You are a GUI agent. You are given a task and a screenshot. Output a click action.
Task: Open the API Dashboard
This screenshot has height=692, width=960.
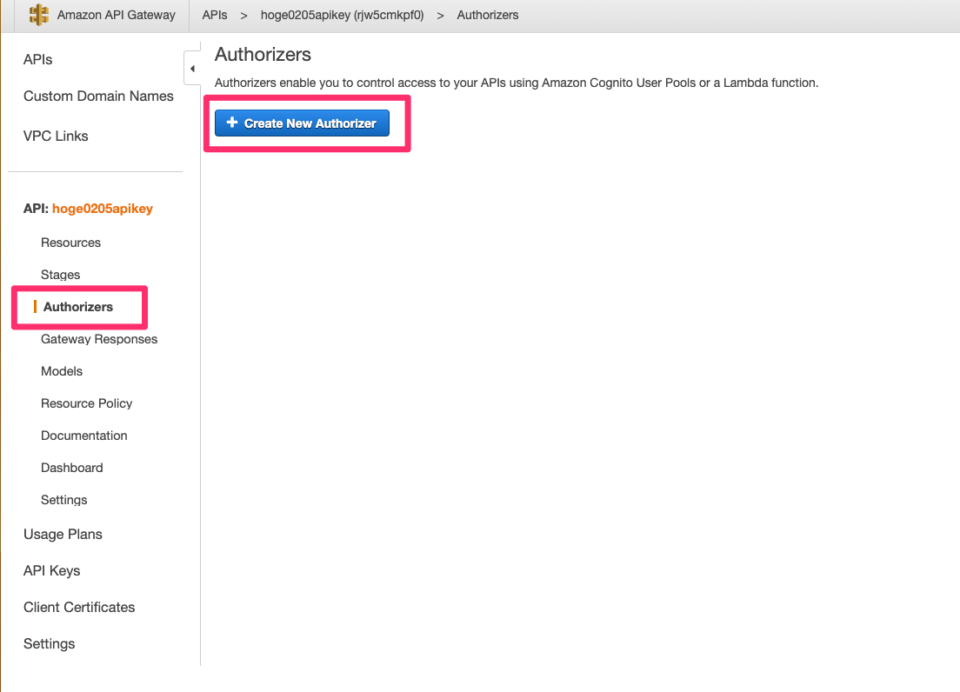(71, 467)
